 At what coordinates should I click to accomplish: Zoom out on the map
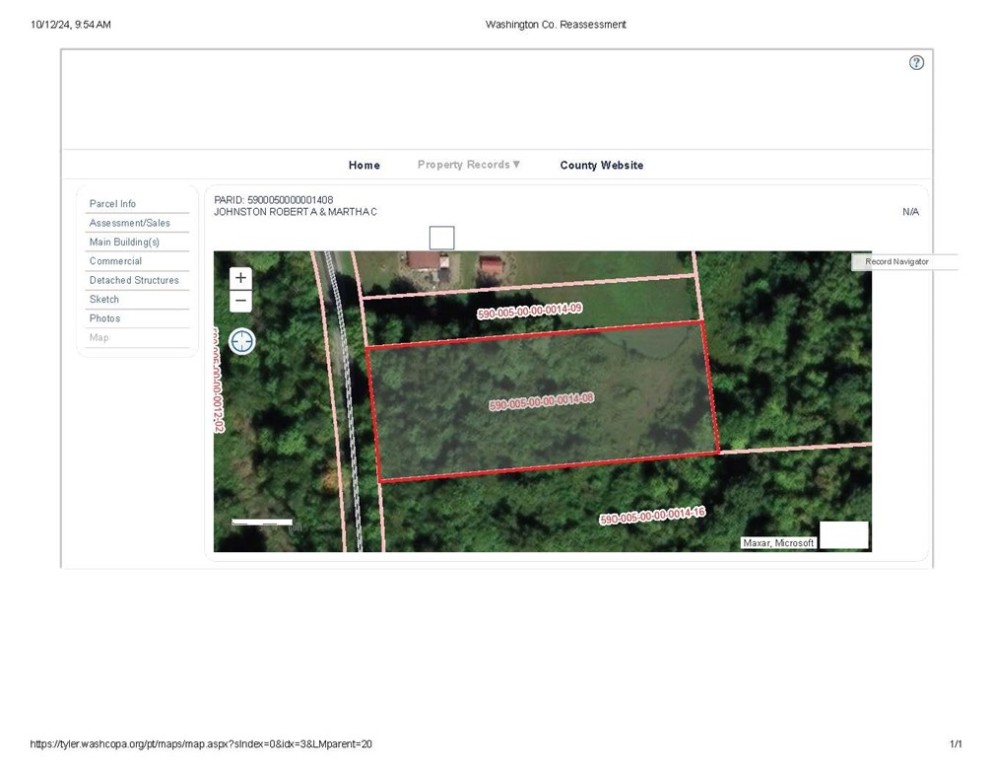(x=241, y=301)
